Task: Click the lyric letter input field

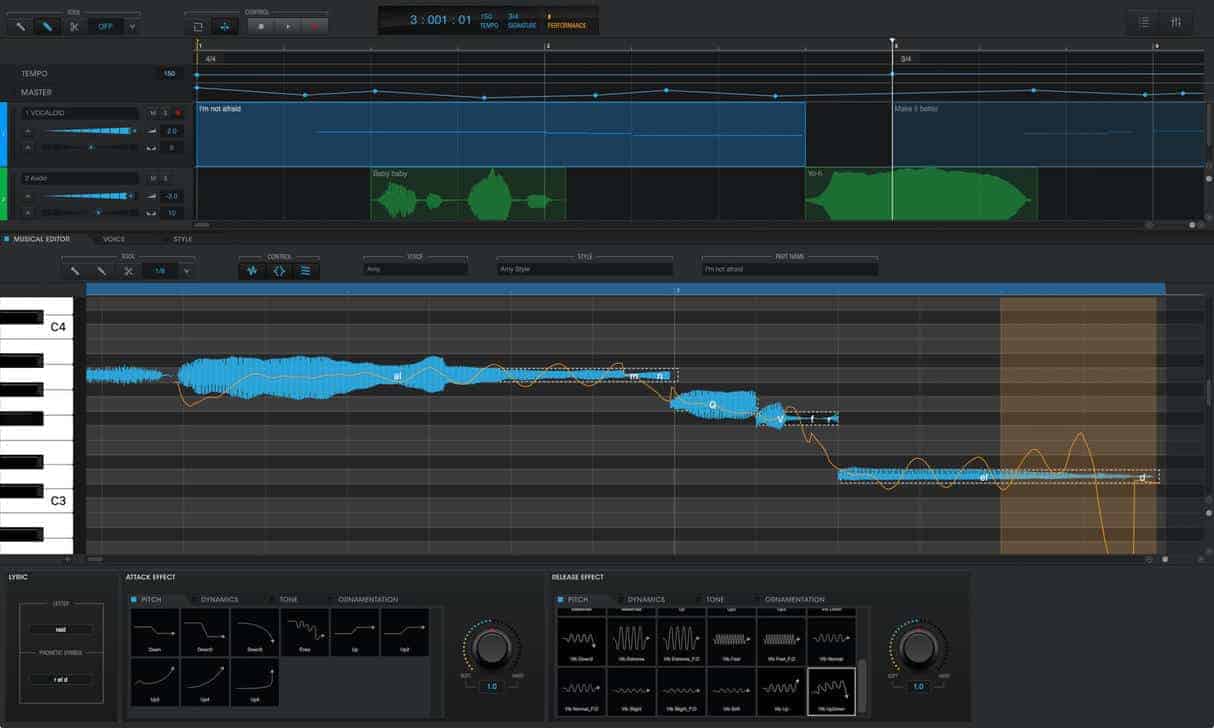Action: 61,629
